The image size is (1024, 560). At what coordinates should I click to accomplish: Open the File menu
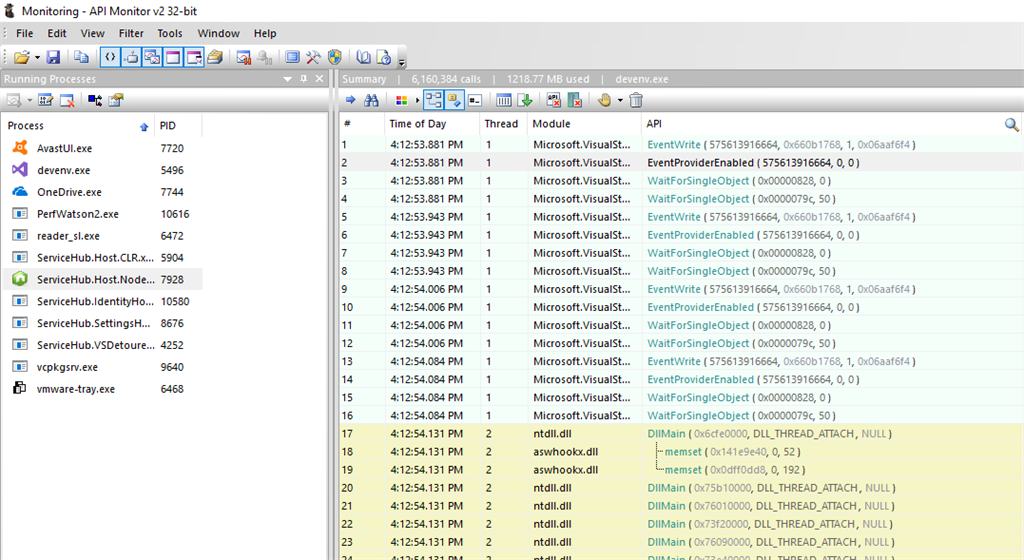click(x=25, y=33)
